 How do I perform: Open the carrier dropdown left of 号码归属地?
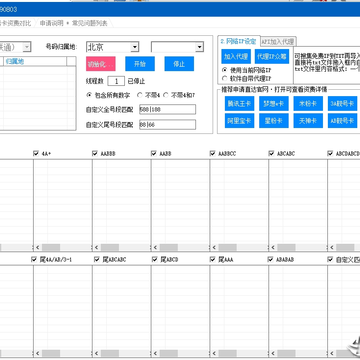(x=15, y=47)
